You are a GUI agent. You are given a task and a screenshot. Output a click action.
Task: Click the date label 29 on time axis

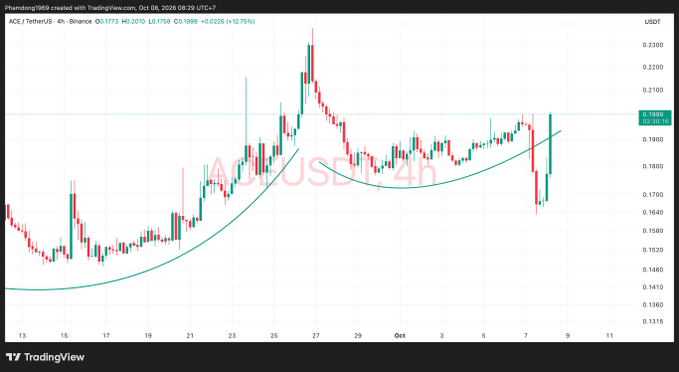(x=358, y=336)
